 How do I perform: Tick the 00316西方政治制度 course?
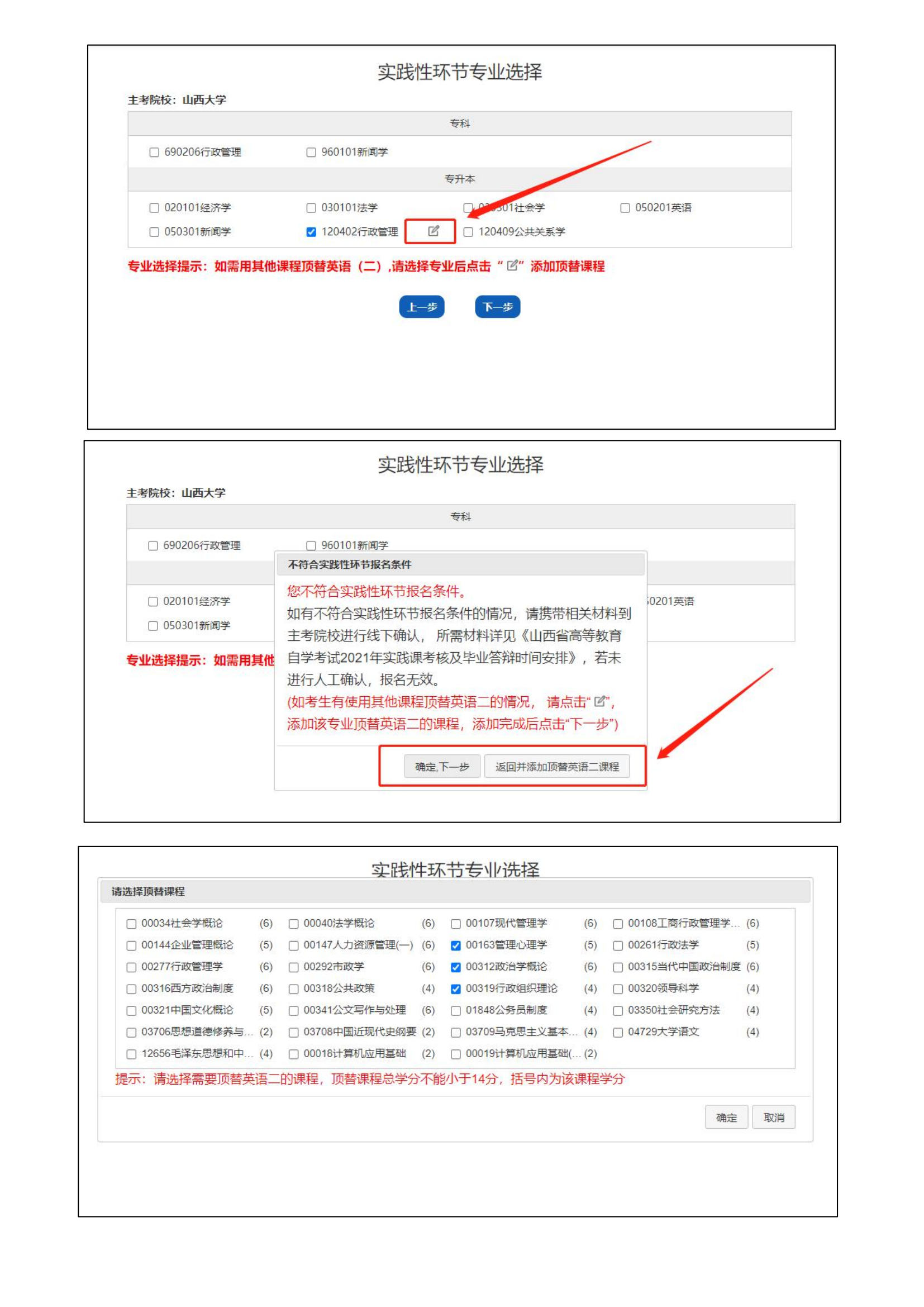(x=131, y=989)
